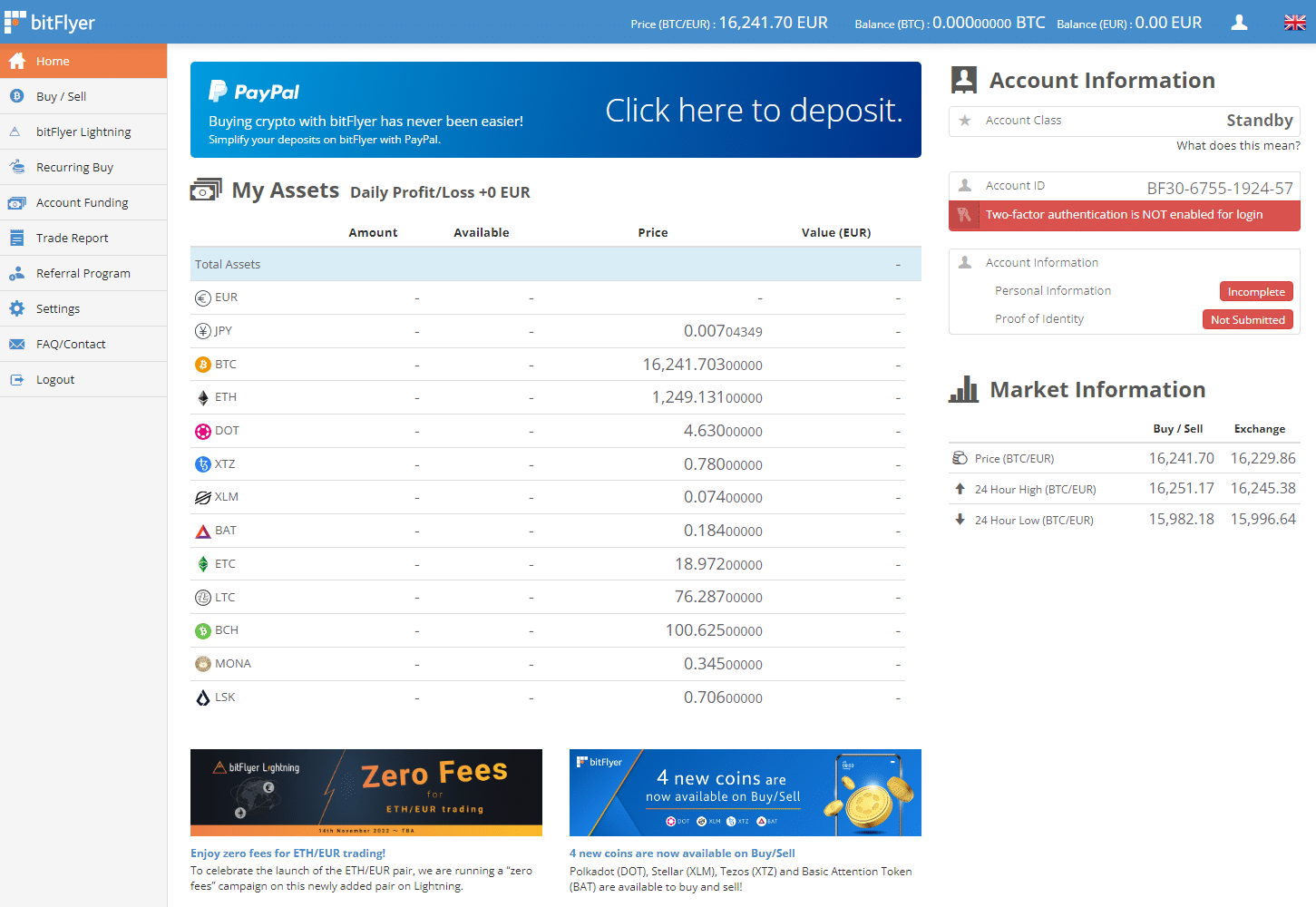Click Account Class Standby value
1316x907 pixels.
click(x=1260, y=120)
